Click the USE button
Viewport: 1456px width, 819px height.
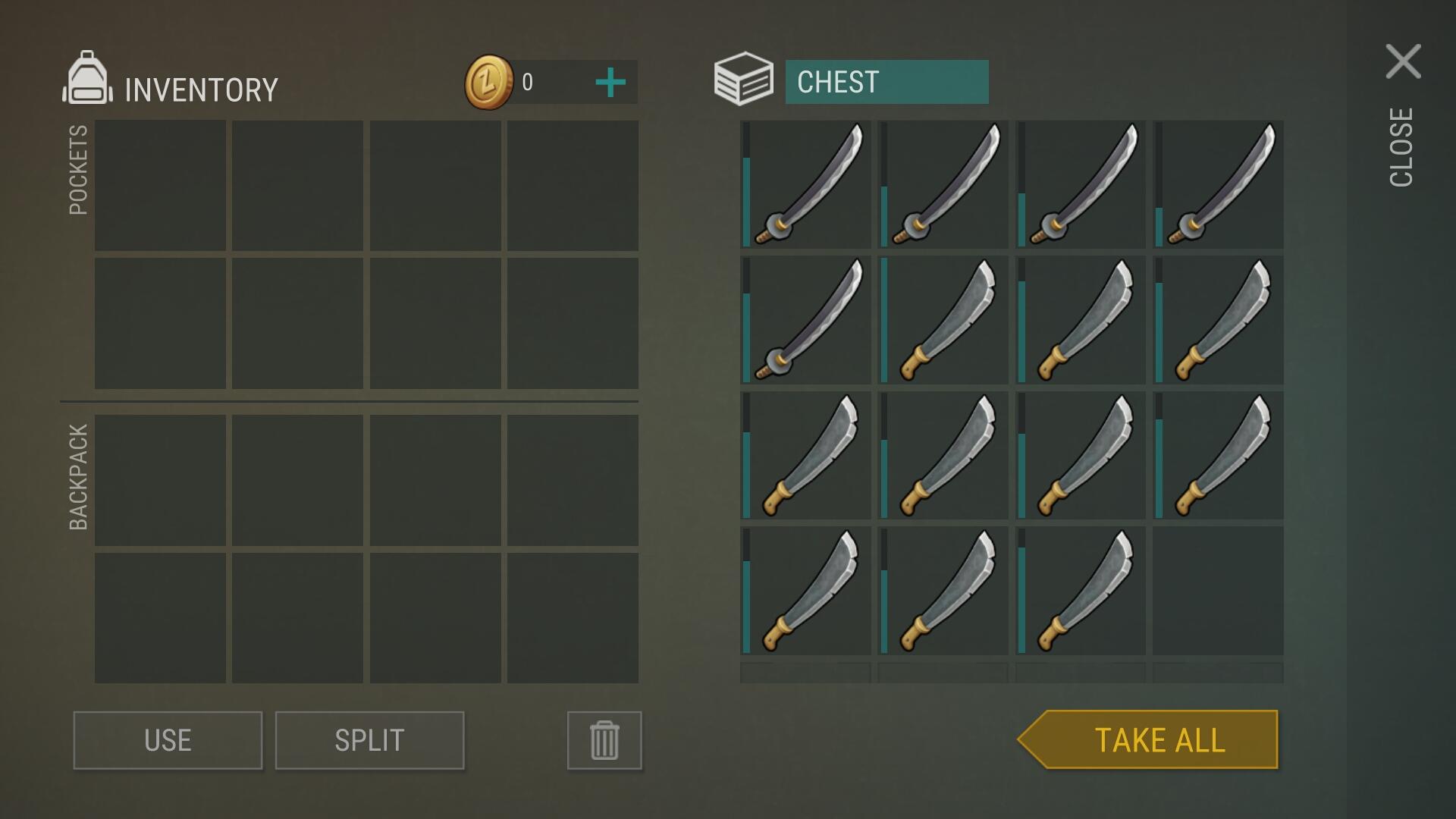(x=168, y=740)
